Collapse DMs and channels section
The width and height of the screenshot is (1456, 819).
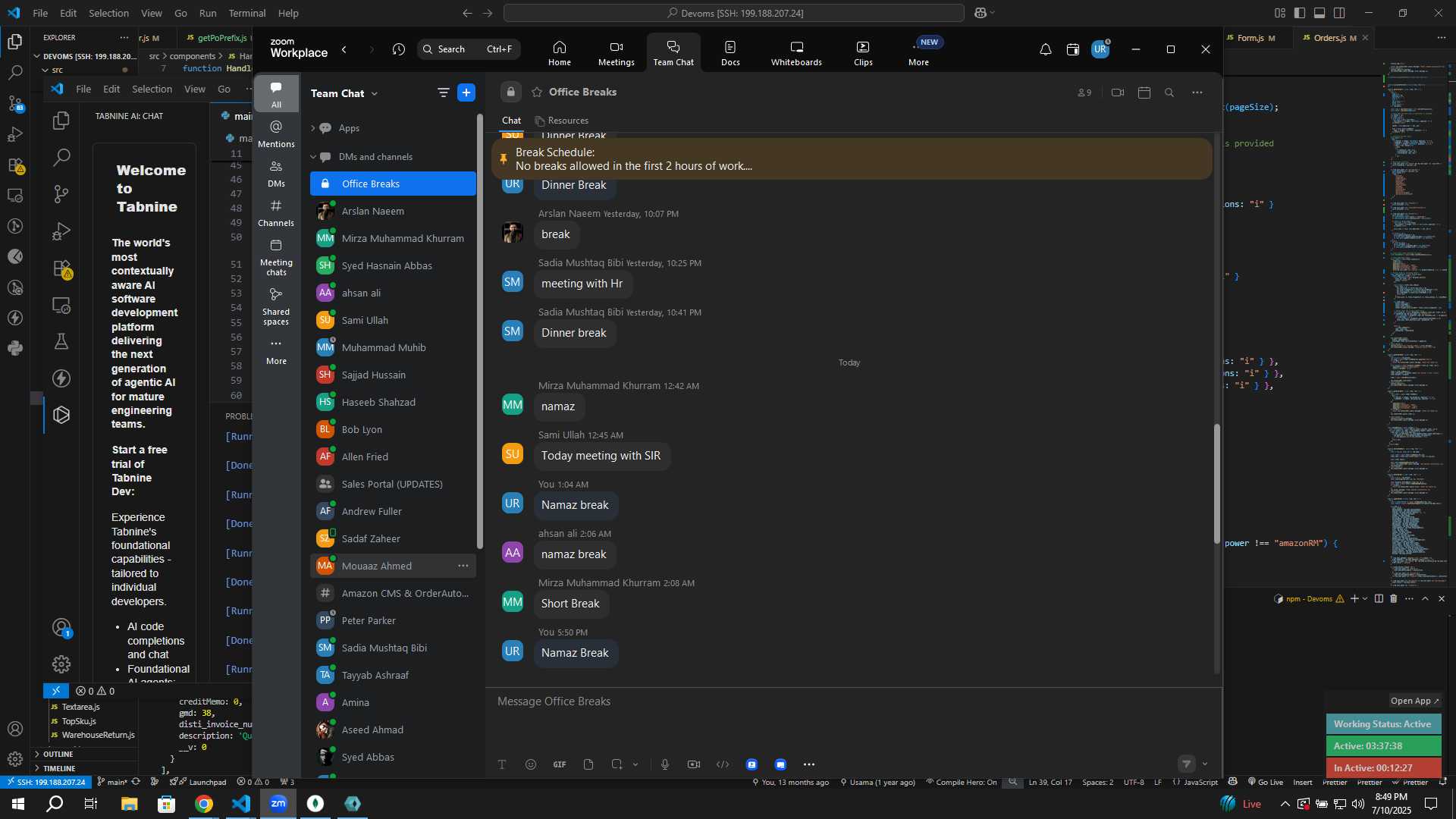(312, 157)
